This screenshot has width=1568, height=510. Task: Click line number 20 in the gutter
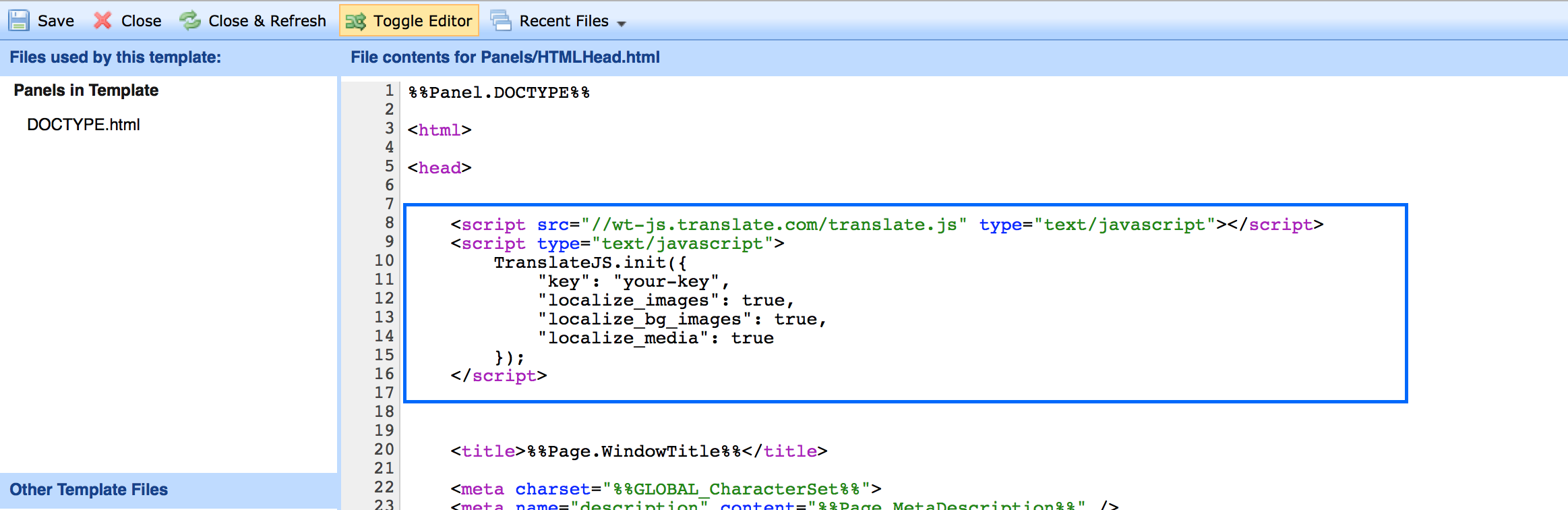pos(384,449)
